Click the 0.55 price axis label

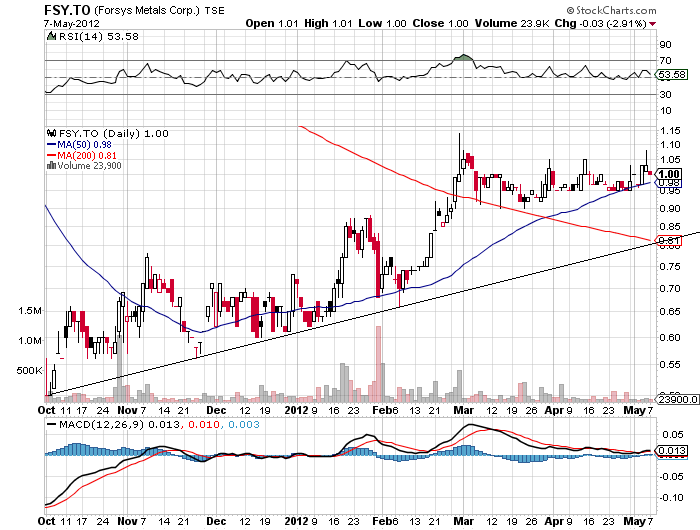pos(670,364)
